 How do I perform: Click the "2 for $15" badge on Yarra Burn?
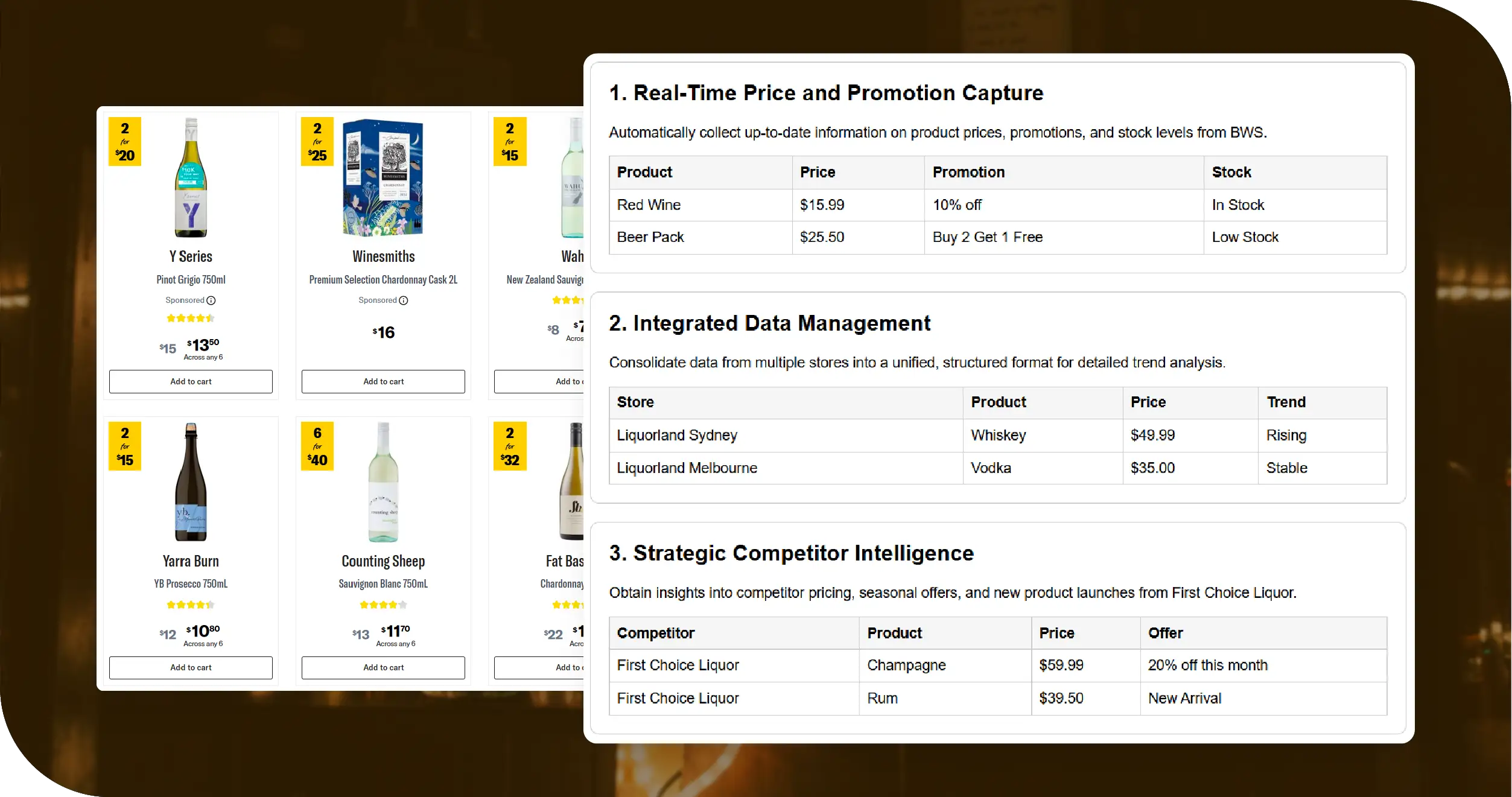point(125,445)
